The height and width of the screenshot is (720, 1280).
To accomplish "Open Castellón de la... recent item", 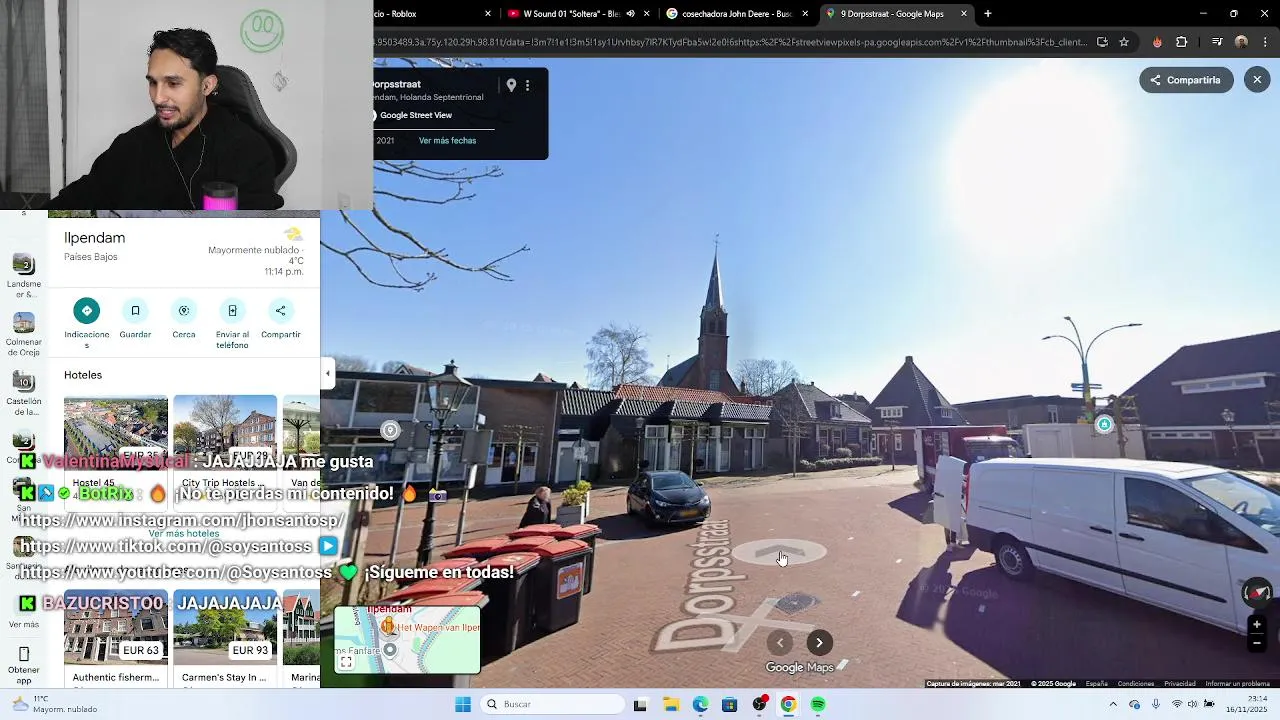I will click(x=23, y=394).
